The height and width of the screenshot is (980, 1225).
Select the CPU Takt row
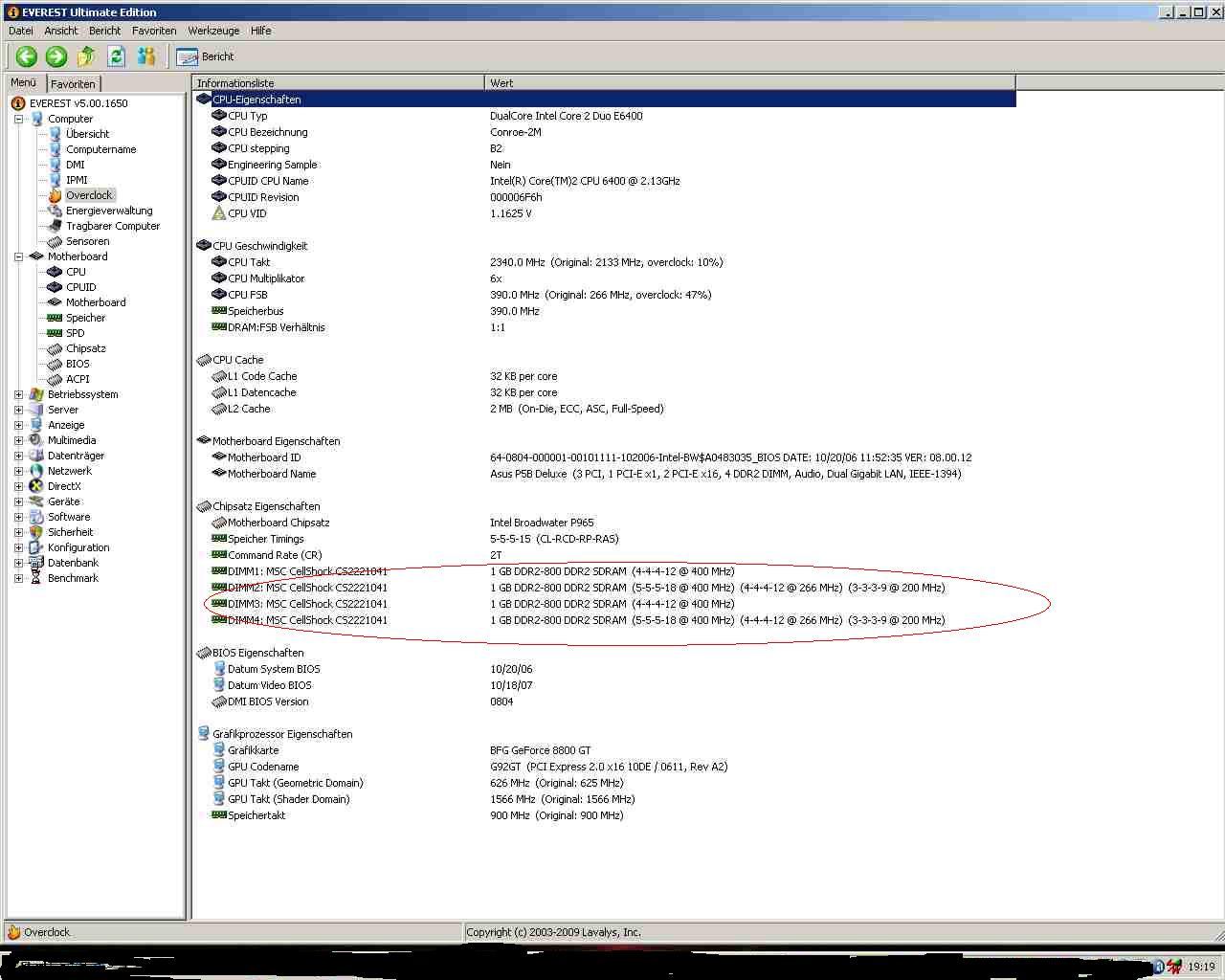tap(605, 262)
